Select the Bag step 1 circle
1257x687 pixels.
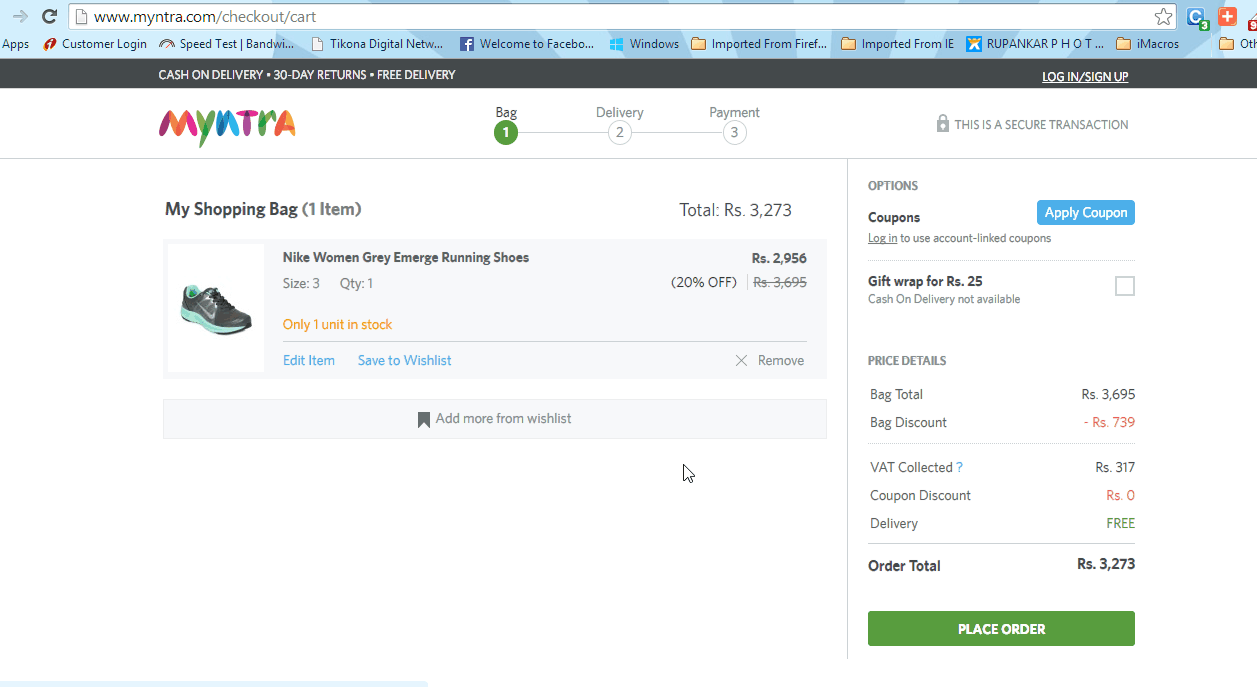pos(506,133)
